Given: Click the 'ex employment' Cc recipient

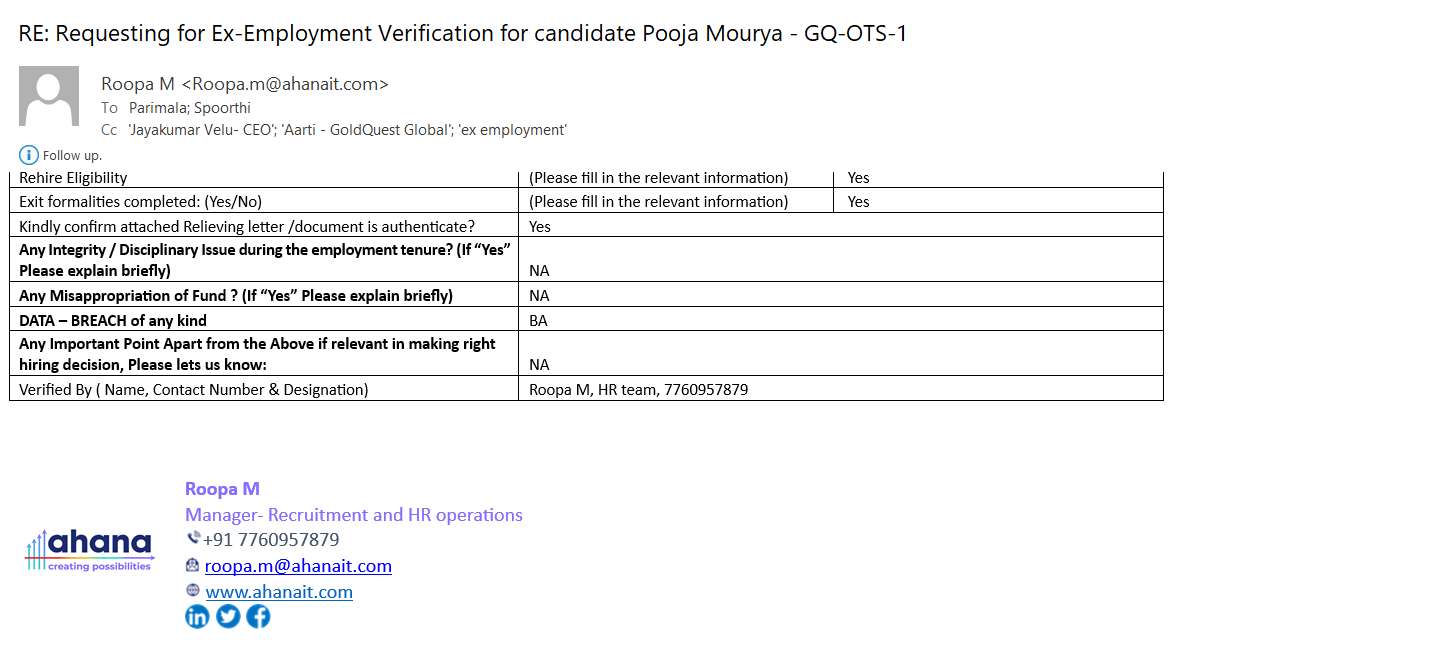Looking at the screenshot, I should click(513, 130).
